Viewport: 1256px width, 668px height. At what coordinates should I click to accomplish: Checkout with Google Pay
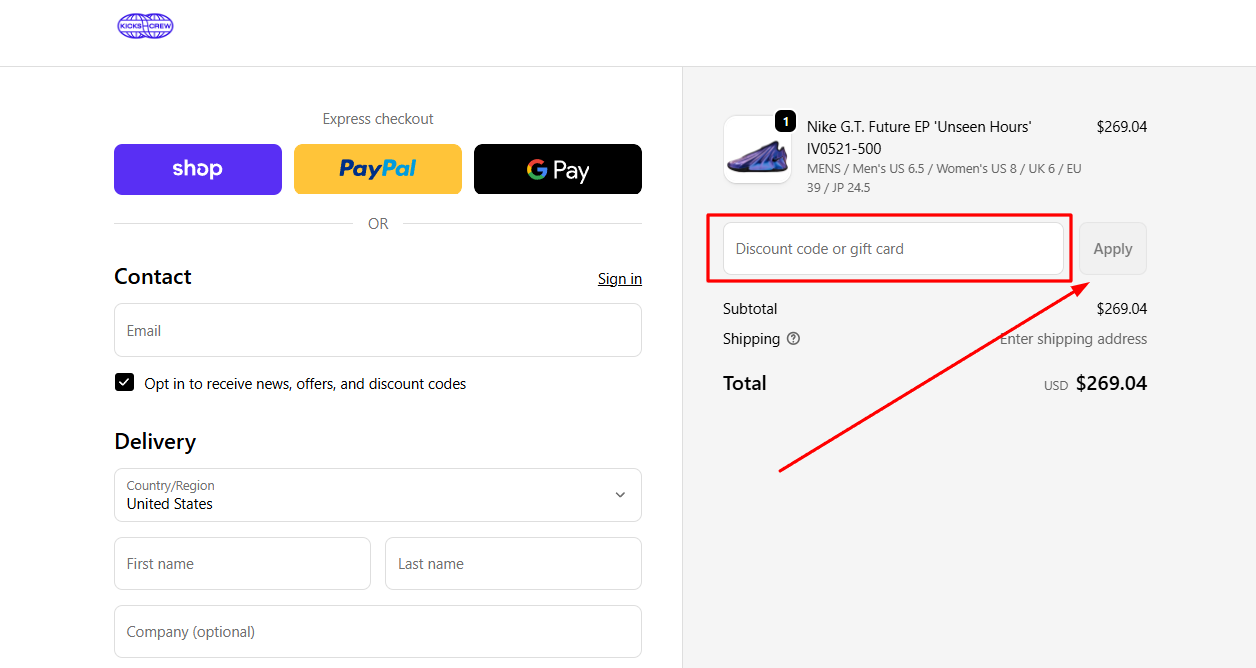(557, 169)
